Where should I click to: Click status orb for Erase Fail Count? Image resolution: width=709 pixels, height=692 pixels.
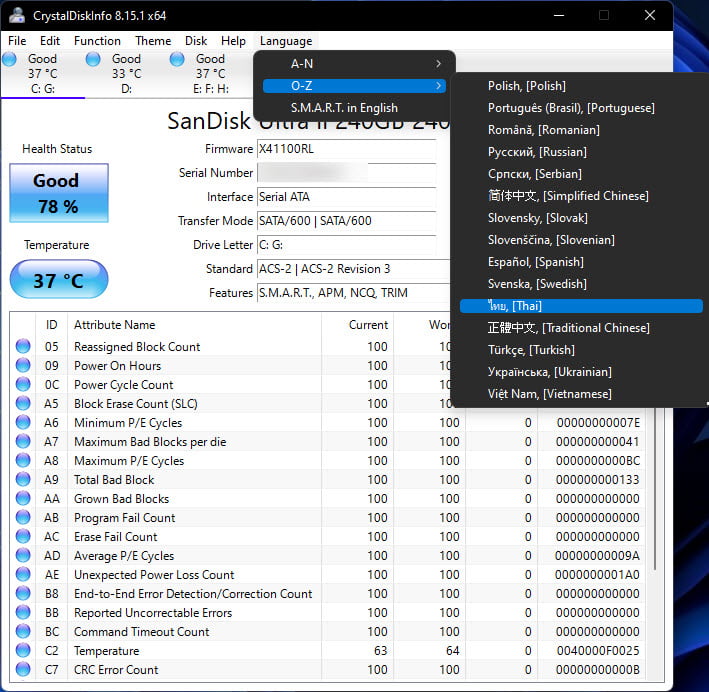pos(23,536)
